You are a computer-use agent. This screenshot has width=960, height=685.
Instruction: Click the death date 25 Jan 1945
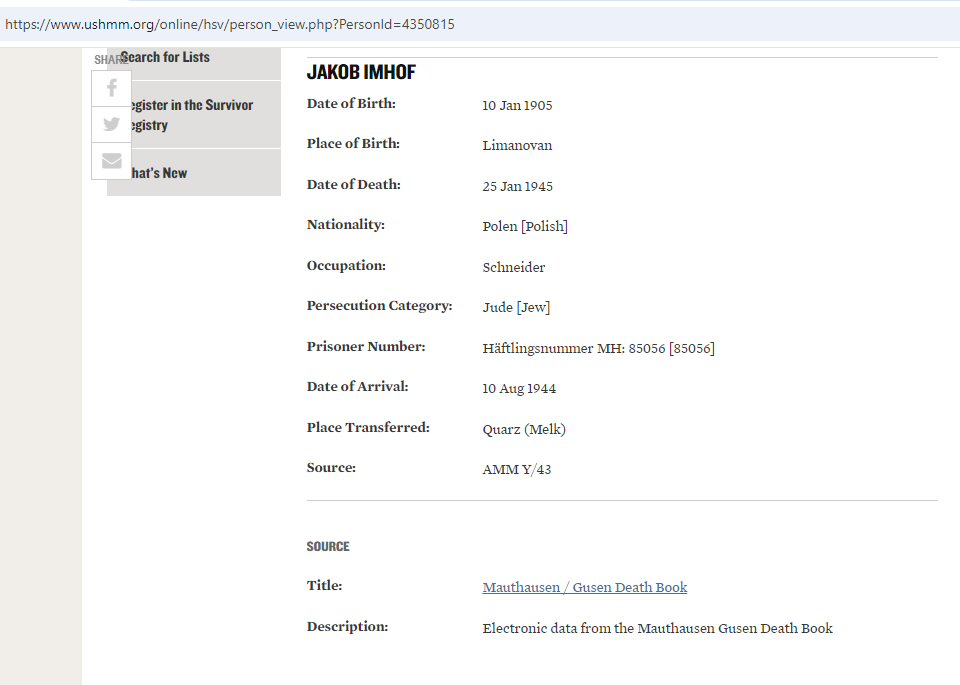tap(517, 187)
